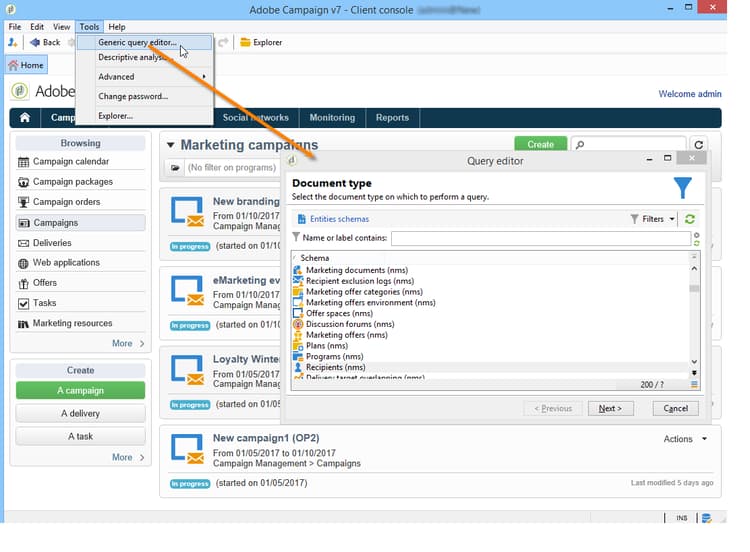Open the Help menu
The width and height of the screenshot is (750, 552).
coord(117,27)
